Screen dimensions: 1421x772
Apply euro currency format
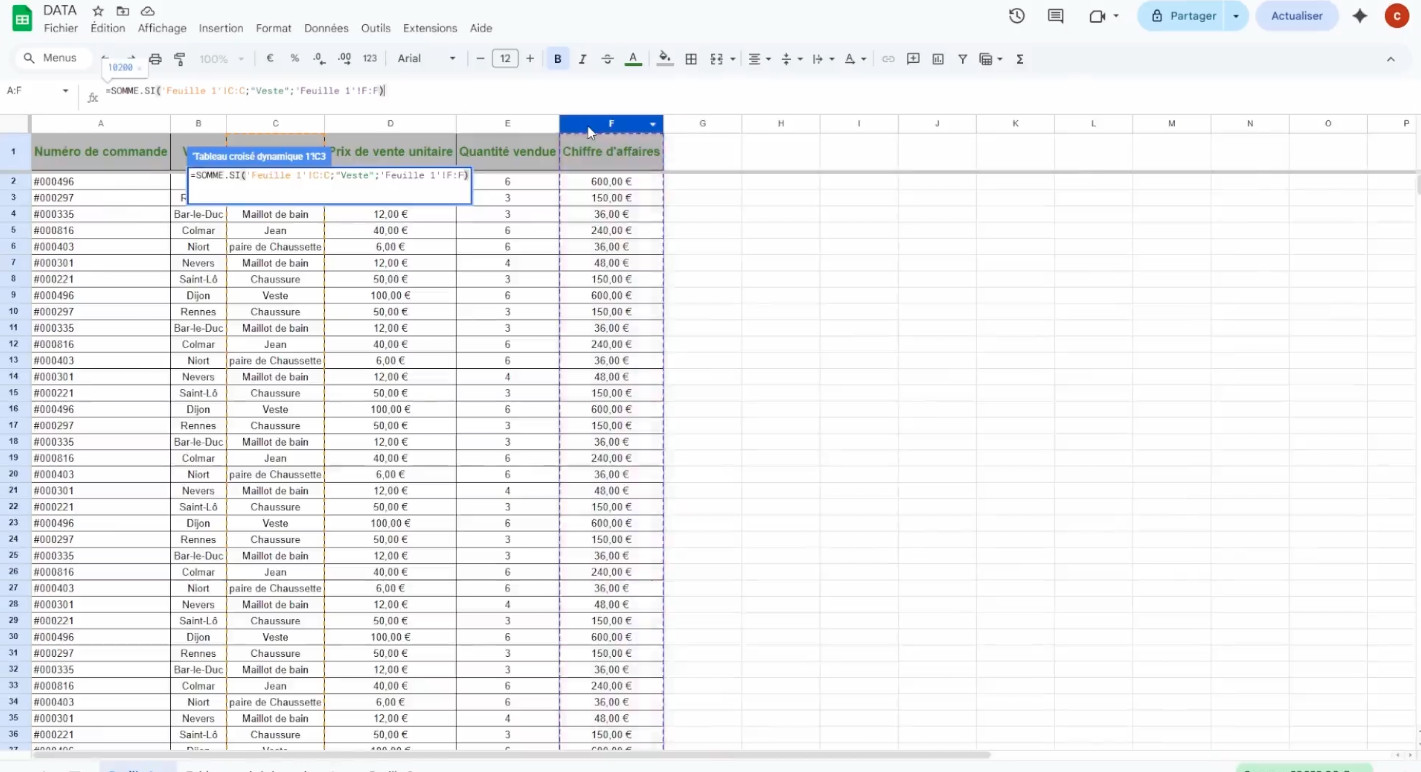pos(270,59)
